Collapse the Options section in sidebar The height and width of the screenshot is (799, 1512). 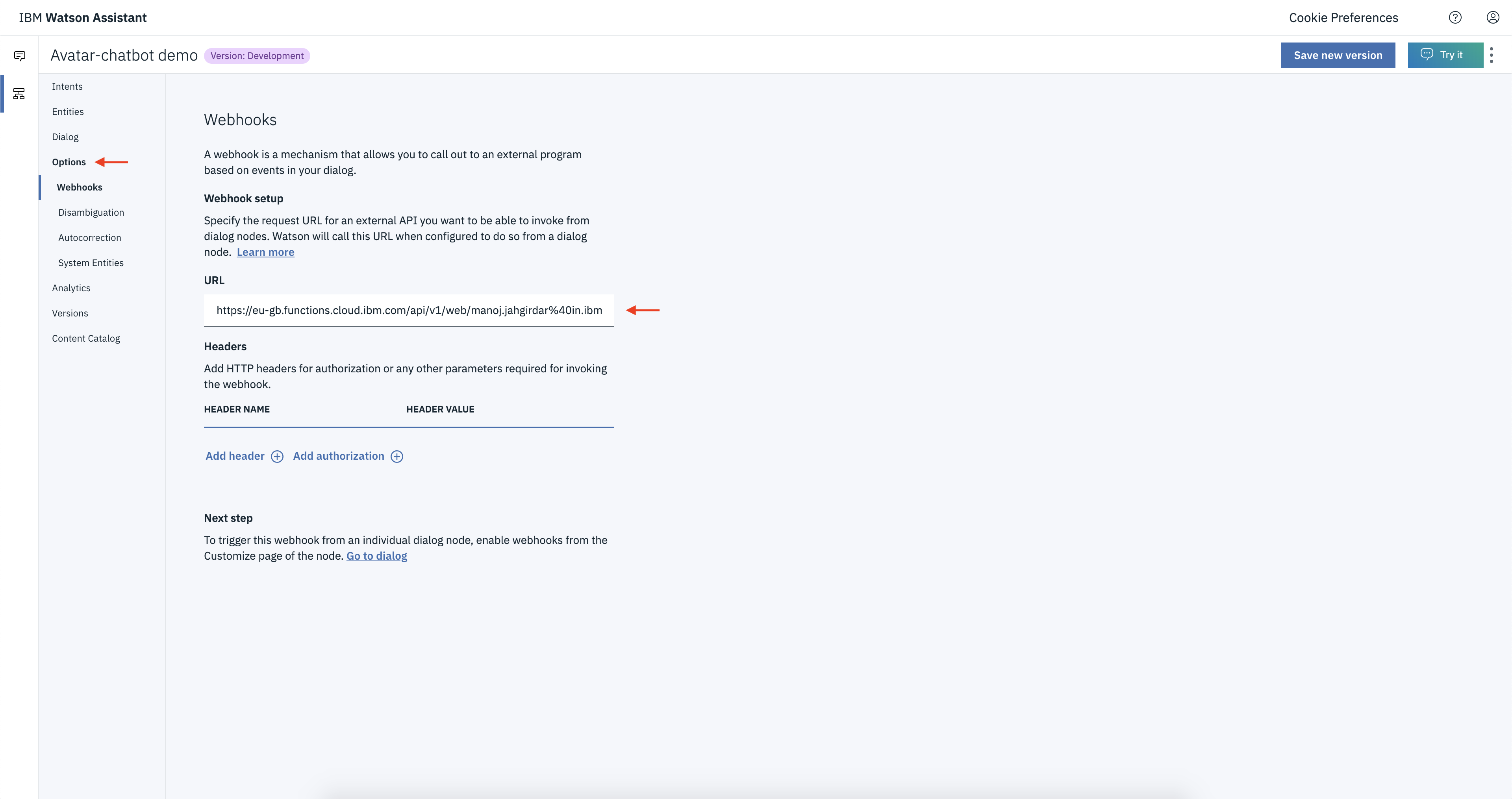coord(69,162)
